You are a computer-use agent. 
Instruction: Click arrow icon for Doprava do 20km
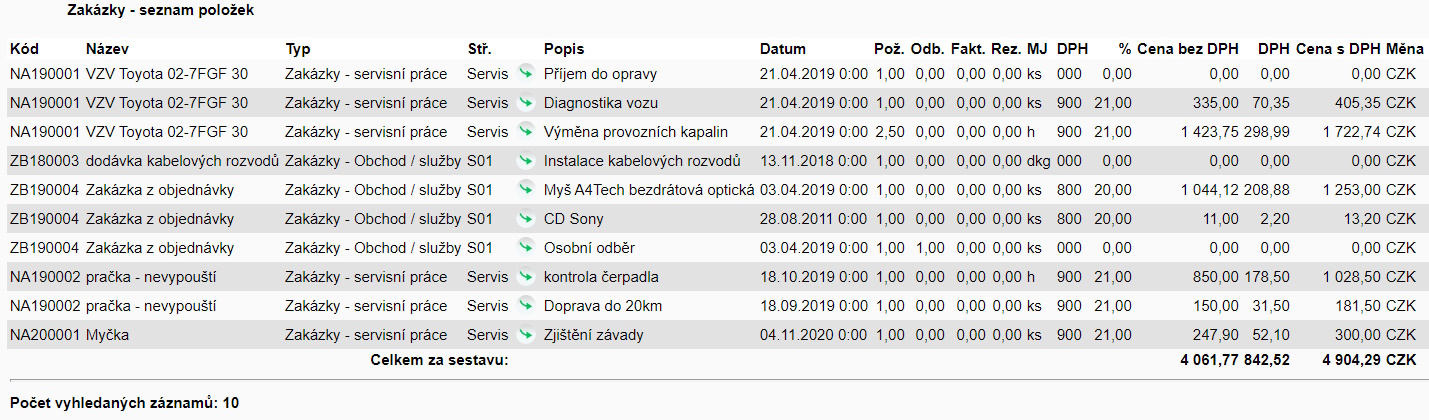(x=526, y=305)
